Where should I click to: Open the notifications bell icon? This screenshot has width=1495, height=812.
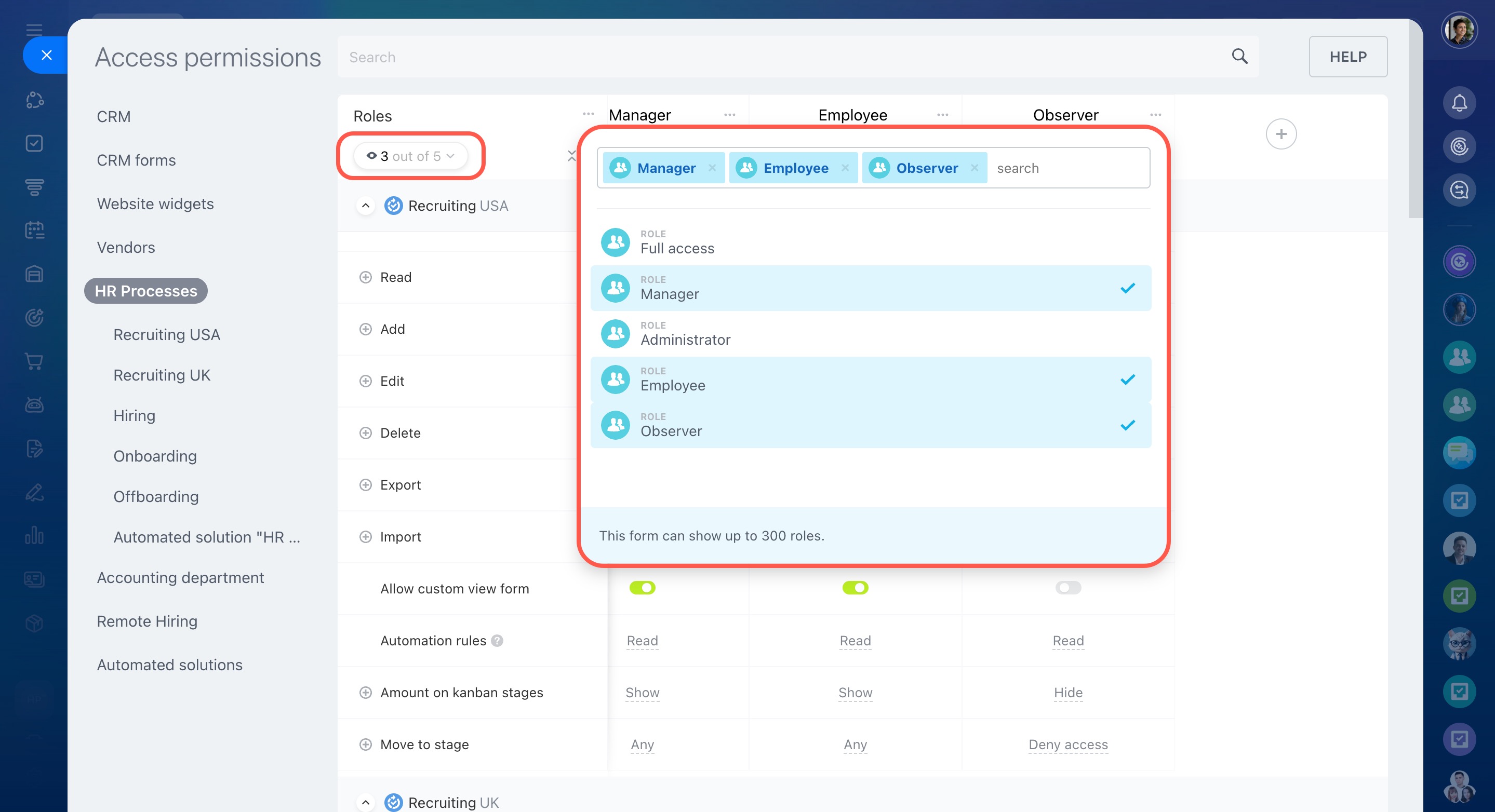point(1459,103)
